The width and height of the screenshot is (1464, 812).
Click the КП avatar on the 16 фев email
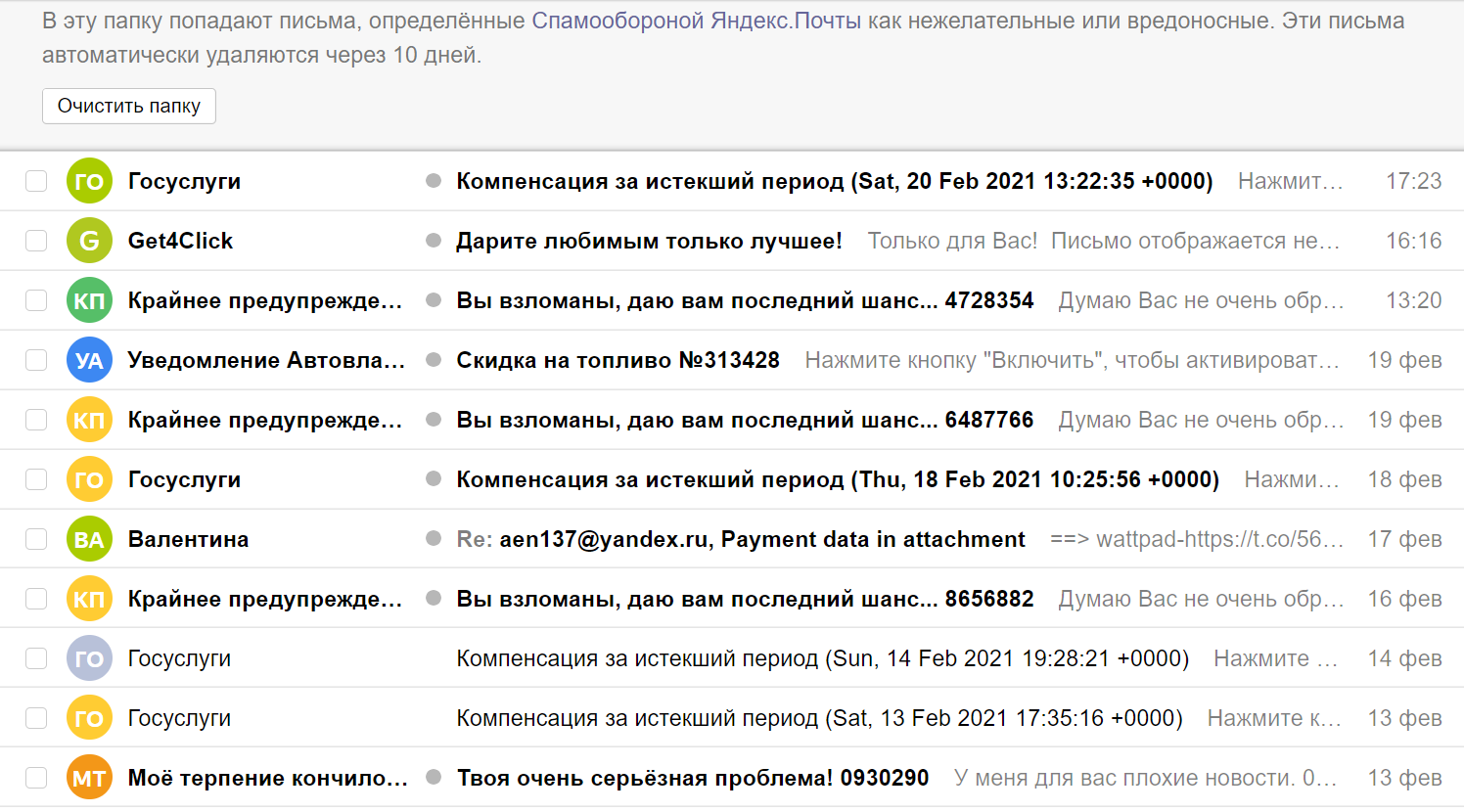pyautogui.click(x=89, y=599)
